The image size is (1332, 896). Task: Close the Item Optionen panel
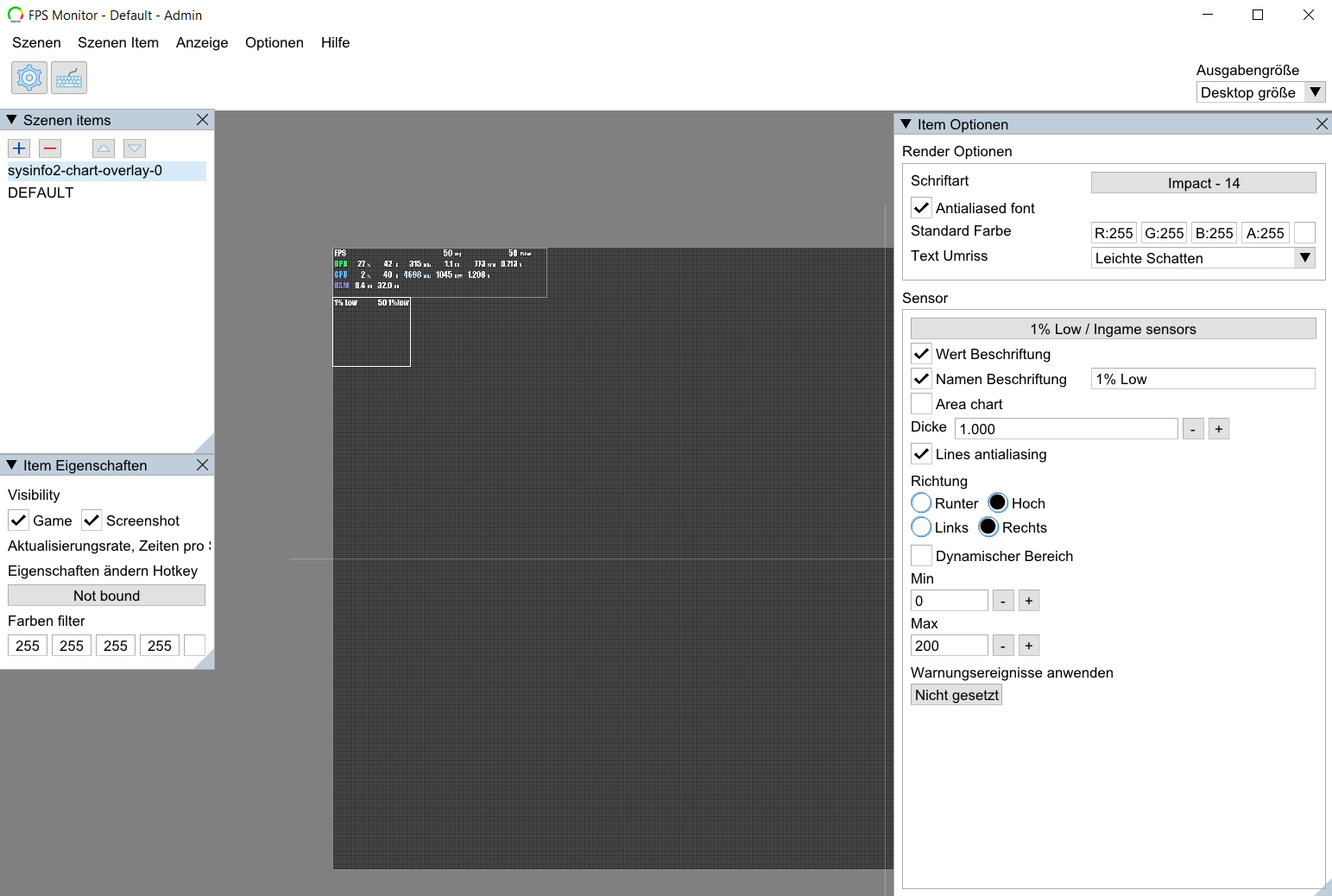(x=1322, y=124)
